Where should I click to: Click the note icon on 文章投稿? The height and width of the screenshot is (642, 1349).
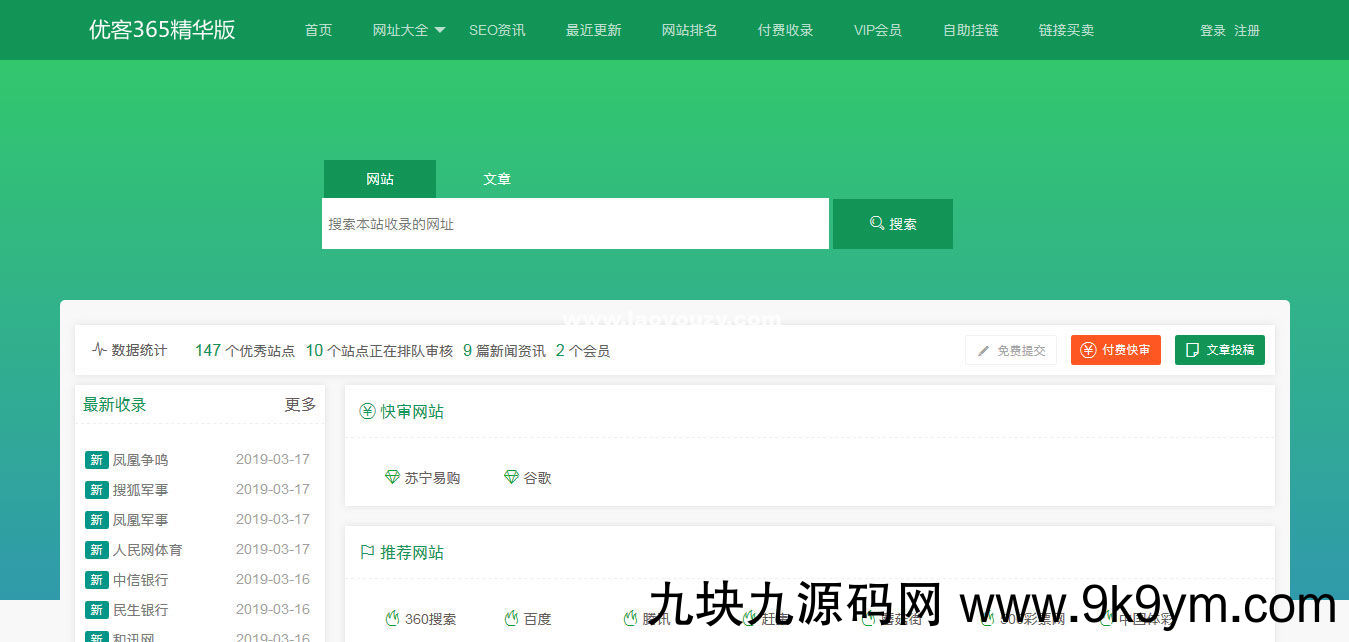(1192, 350)
